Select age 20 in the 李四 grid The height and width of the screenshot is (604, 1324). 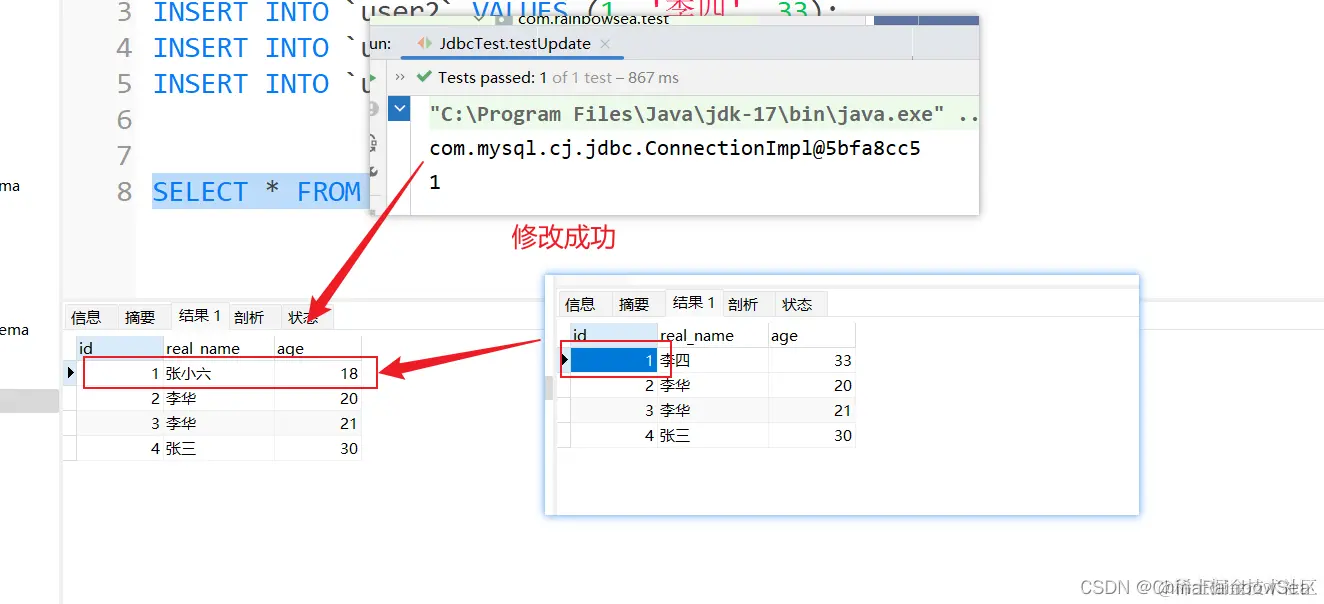click(812, 385)
